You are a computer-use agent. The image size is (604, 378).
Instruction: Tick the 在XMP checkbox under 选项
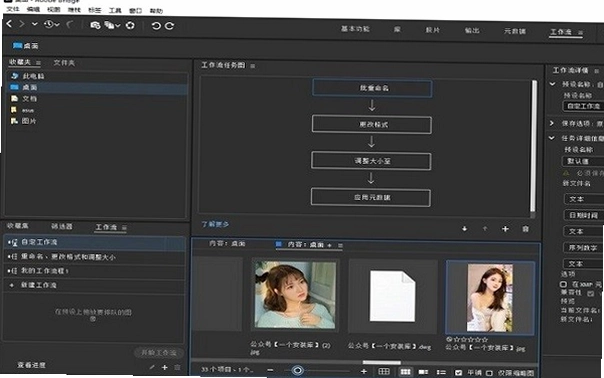(563, 284)
